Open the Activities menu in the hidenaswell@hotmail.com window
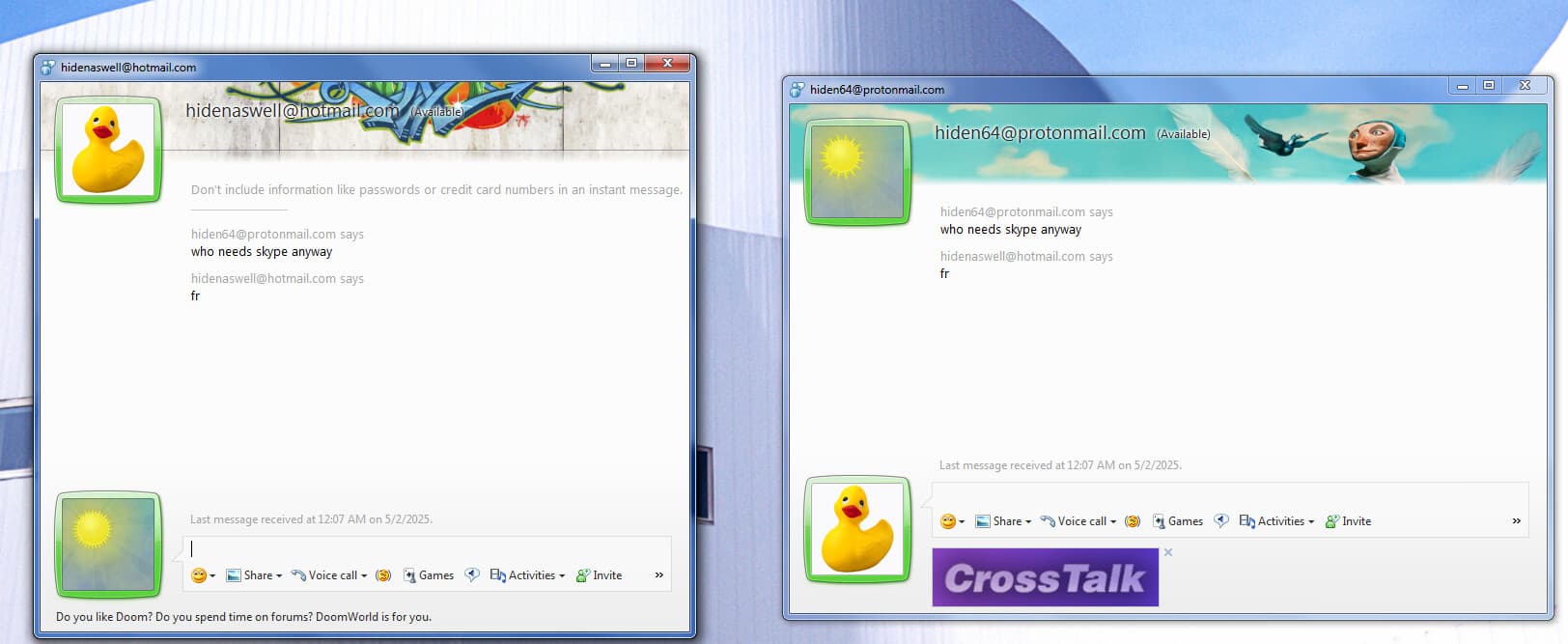This screenshot has width=1568, height=644. [x=527, y=575]
